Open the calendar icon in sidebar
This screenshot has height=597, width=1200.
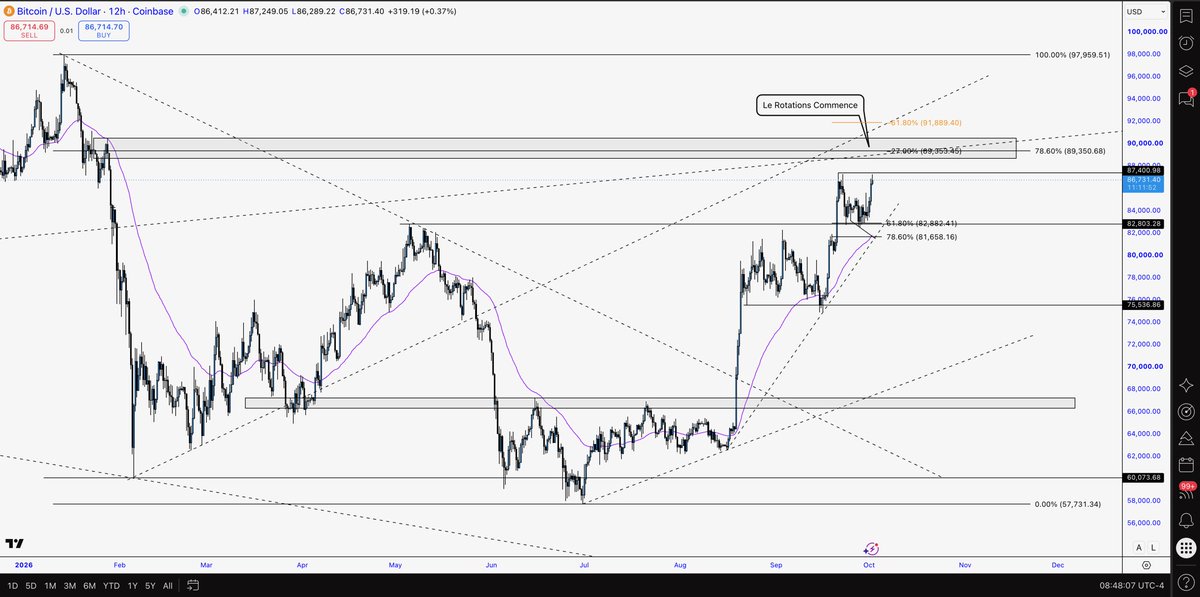tap(1186, 465)
